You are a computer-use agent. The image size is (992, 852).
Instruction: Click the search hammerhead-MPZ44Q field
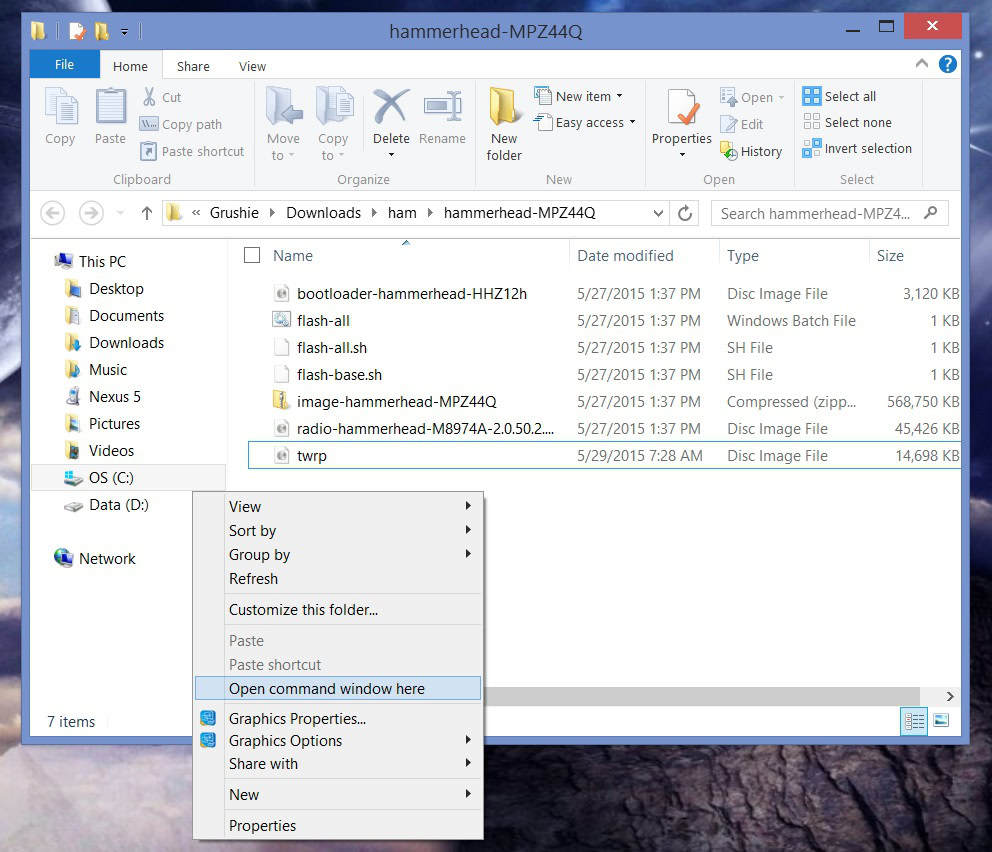click(817, 213)
